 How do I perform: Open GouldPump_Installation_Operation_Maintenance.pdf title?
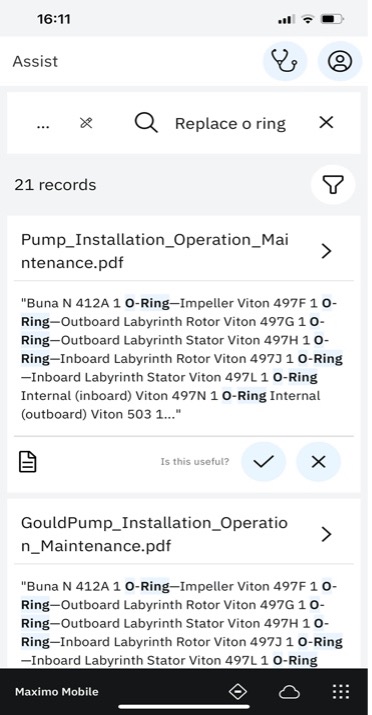coord(155,534)
